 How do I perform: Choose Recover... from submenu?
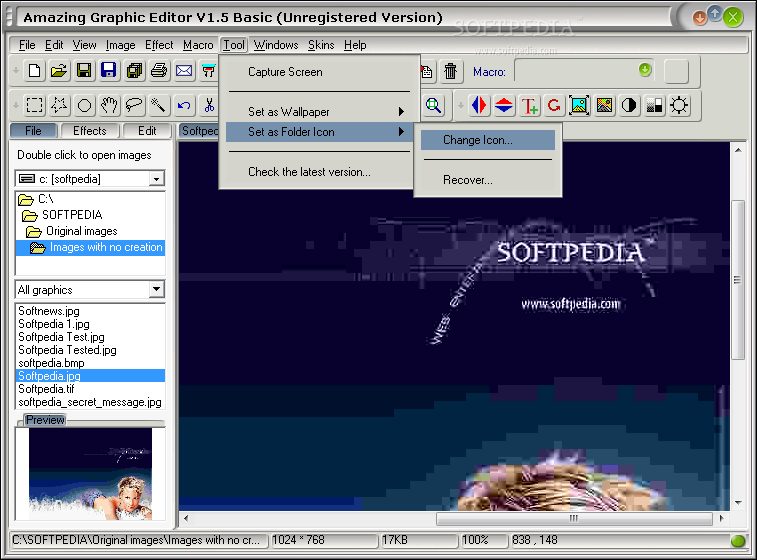488,180
